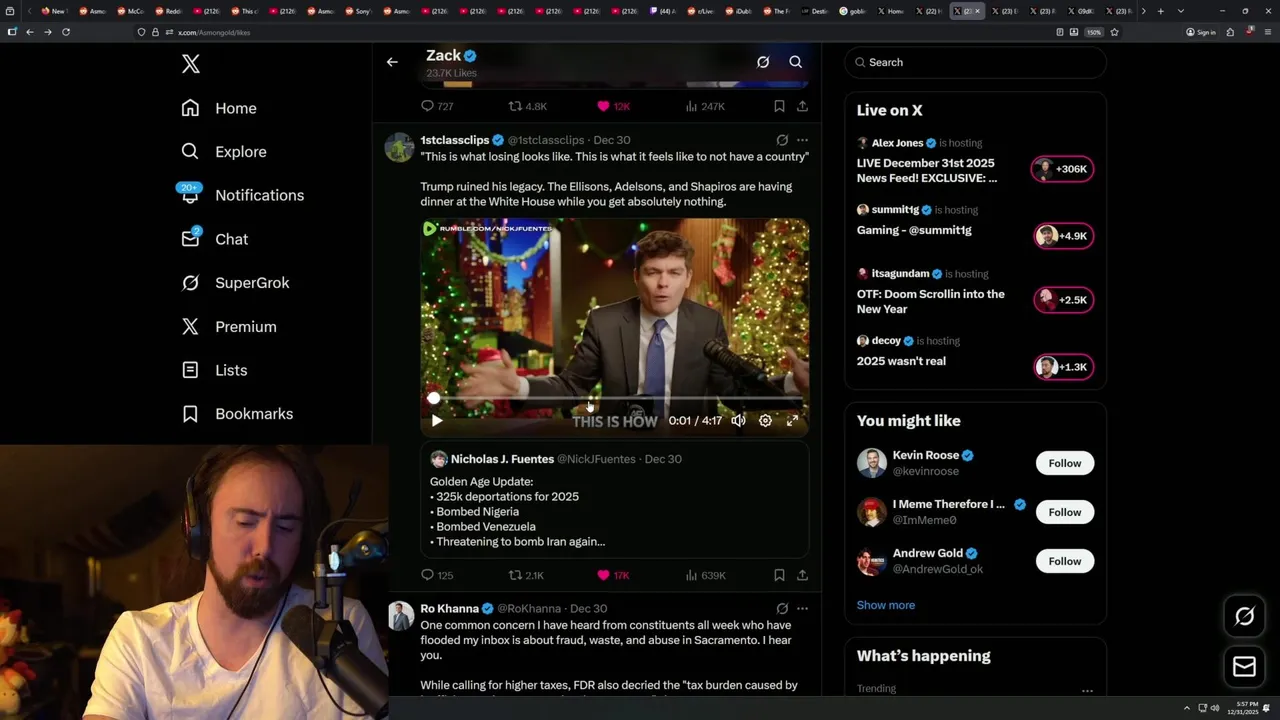This screenshot has width=1280, height=720.
Task: Open 1stclassclips profile avatar
Action: (x=400, y=147)
